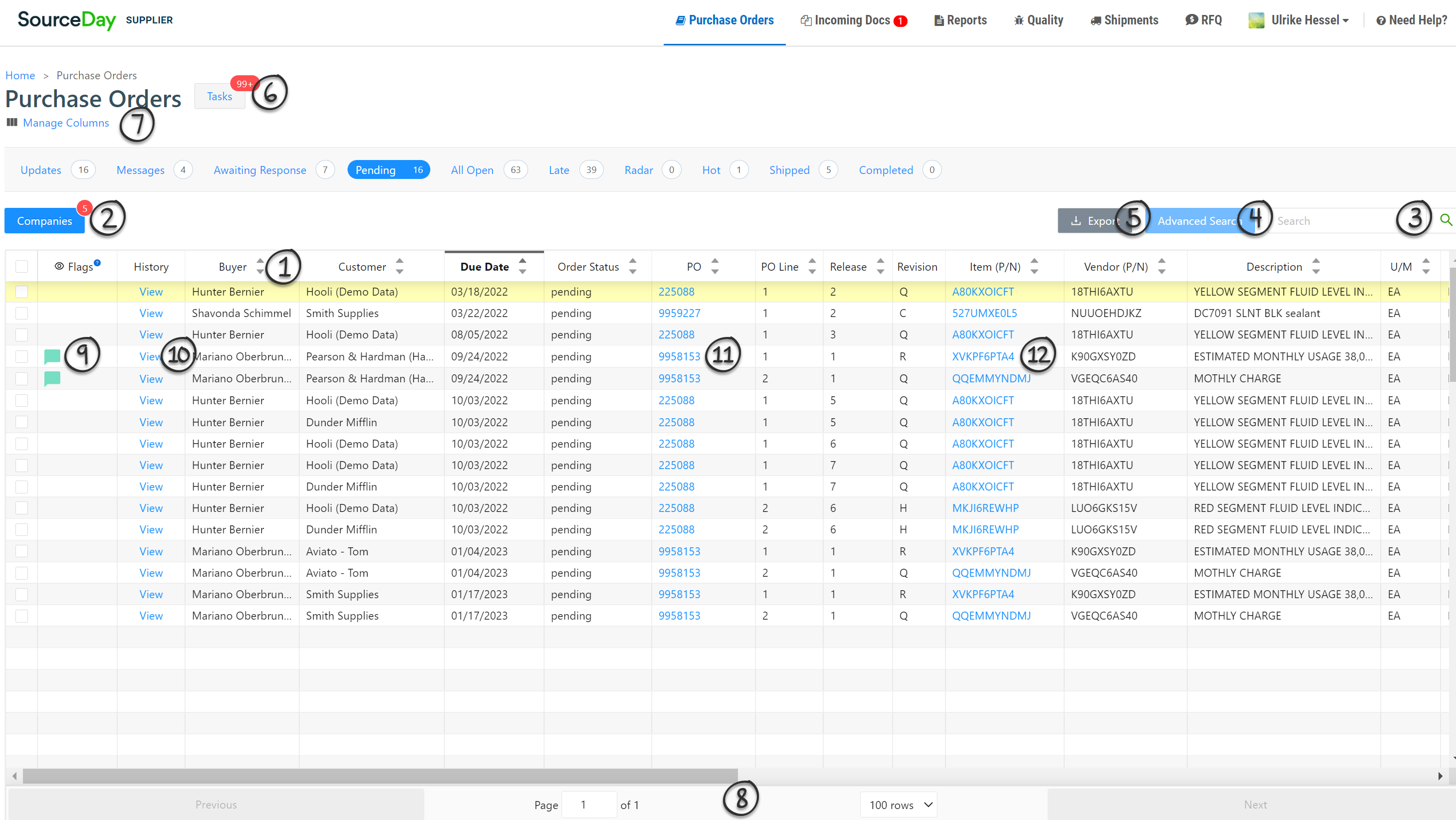This screenshot has height=820, width=1456.
Task: Toggle the select-all header checkbox
Action: pyautogui.click(x=21, y=266)
